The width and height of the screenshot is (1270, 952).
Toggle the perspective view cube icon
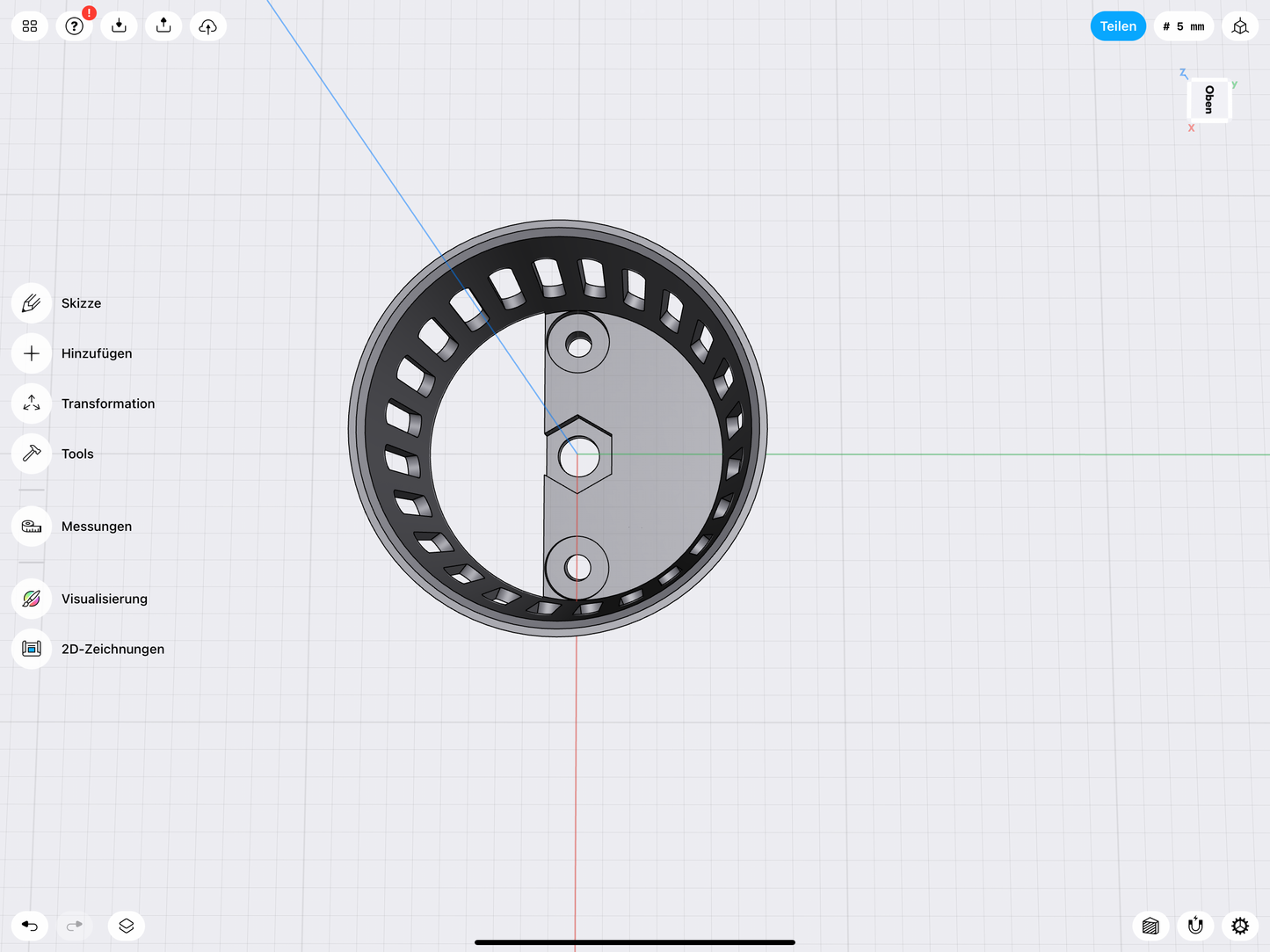(x=1240, y=26)
